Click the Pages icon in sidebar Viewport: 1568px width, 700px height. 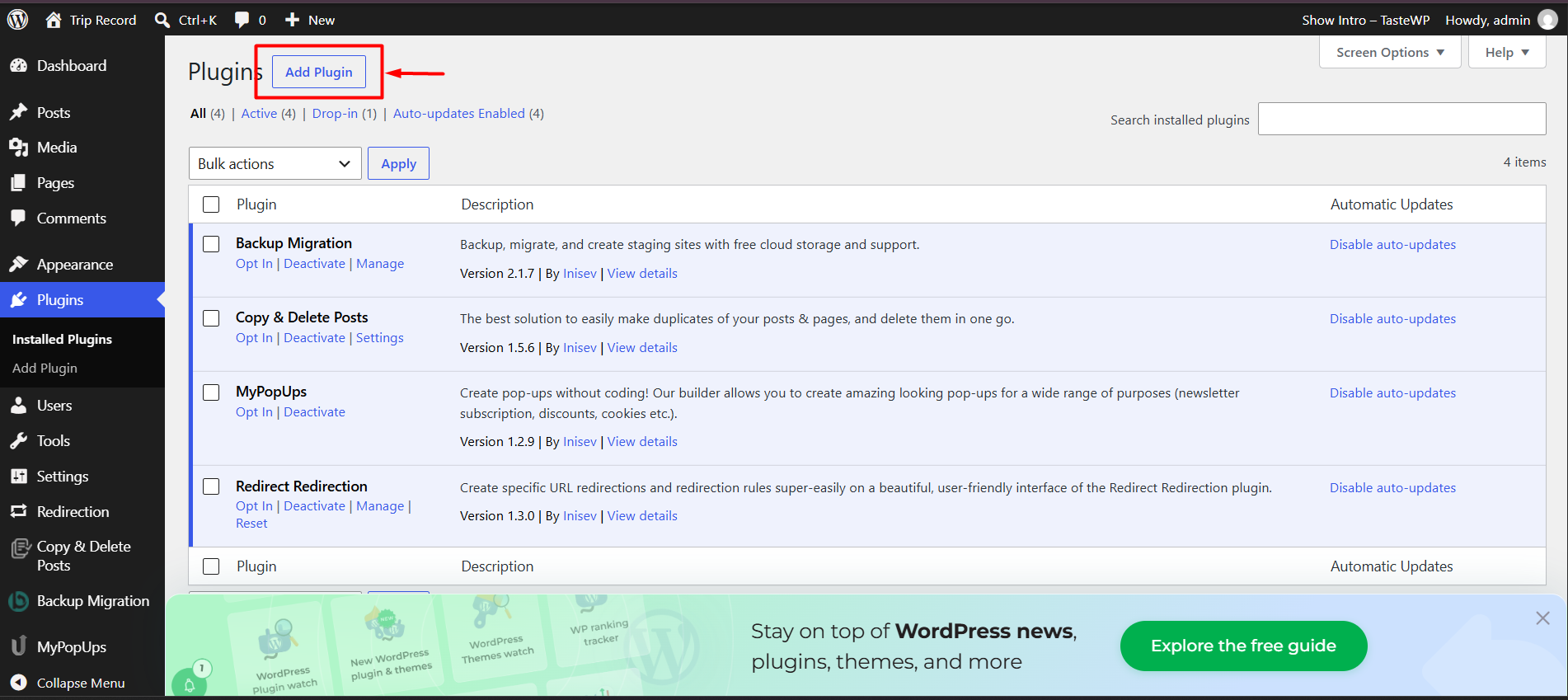18,183
